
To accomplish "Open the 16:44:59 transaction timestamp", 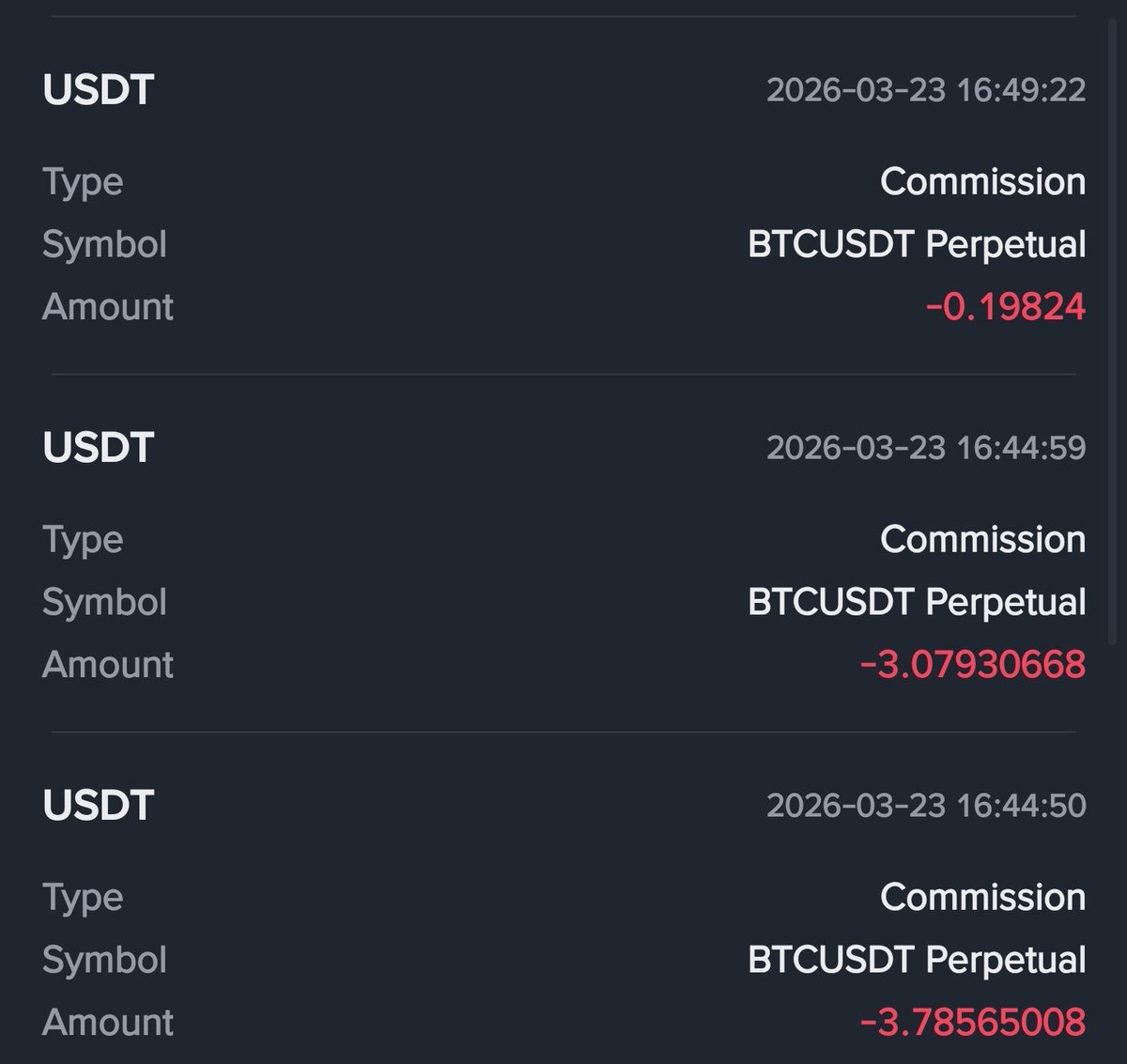I will (926, 448).
